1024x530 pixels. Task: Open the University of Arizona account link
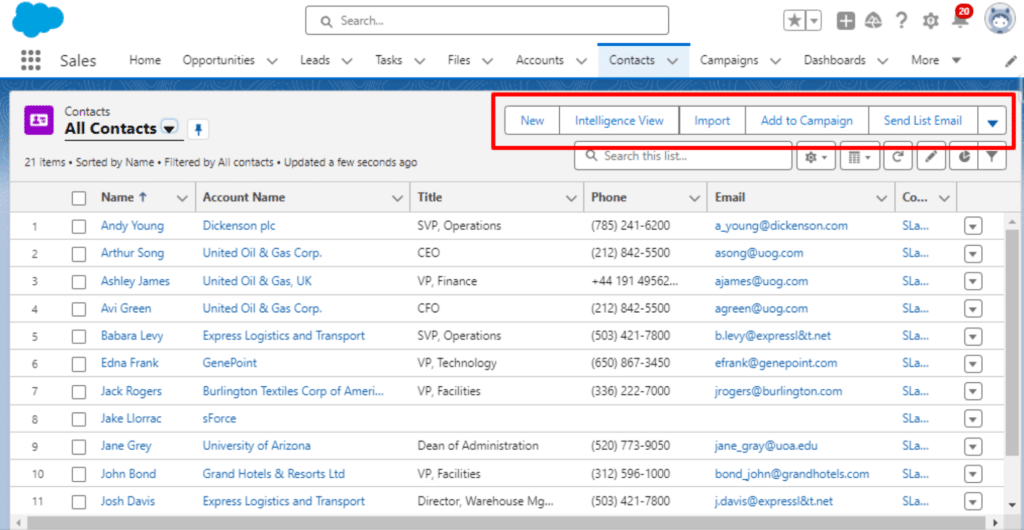[257, 446]
